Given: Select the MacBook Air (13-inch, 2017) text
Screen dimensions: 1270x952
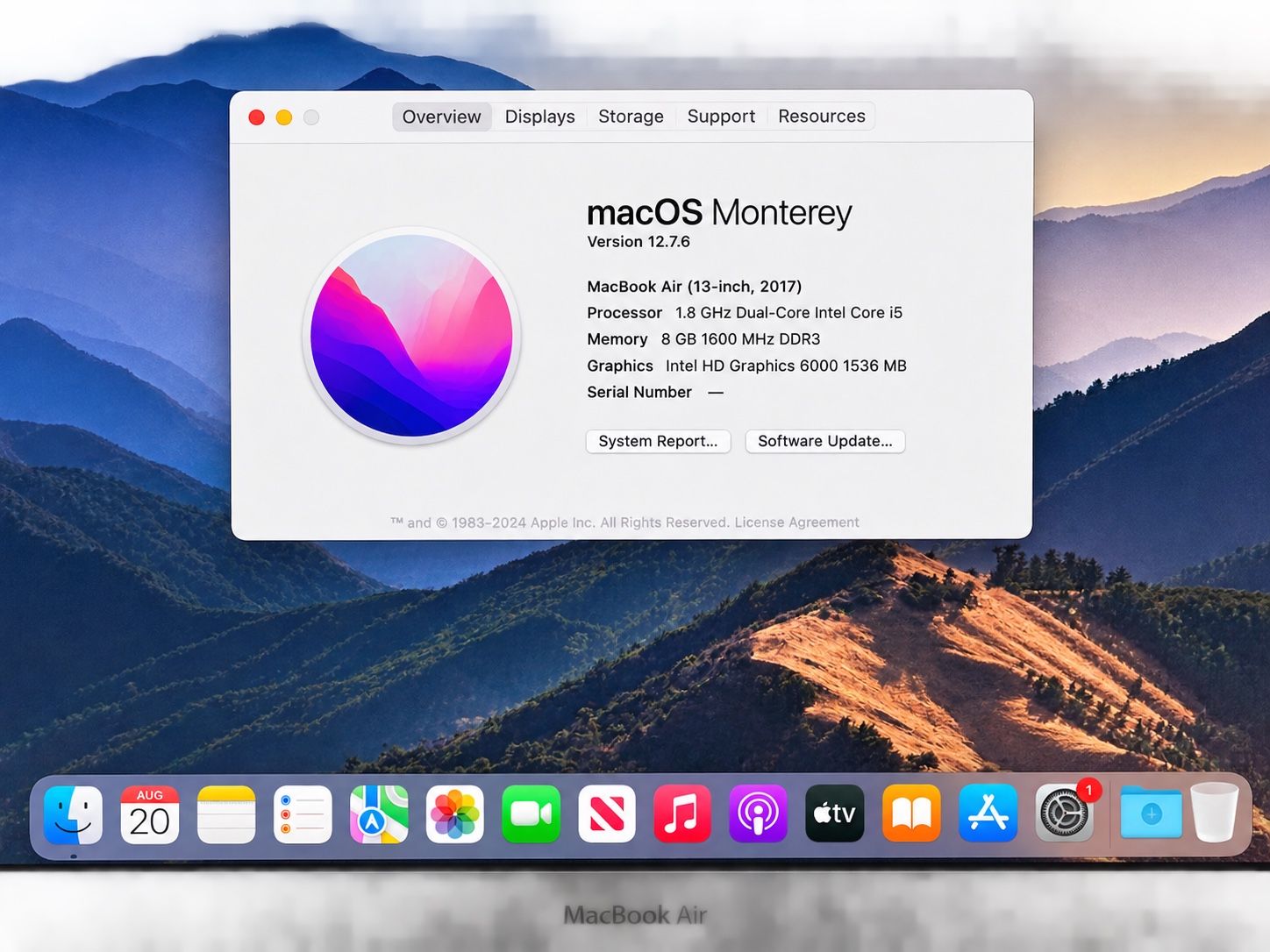Looking at the screenshot, I should [x=695, y=287].
